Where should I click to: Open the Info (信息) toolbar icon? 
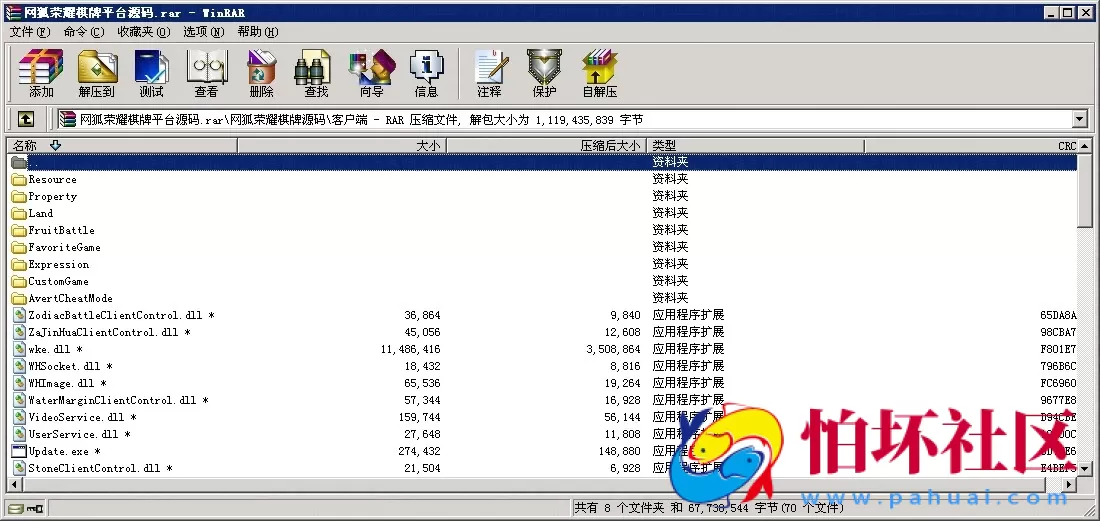tap(427, 73)
